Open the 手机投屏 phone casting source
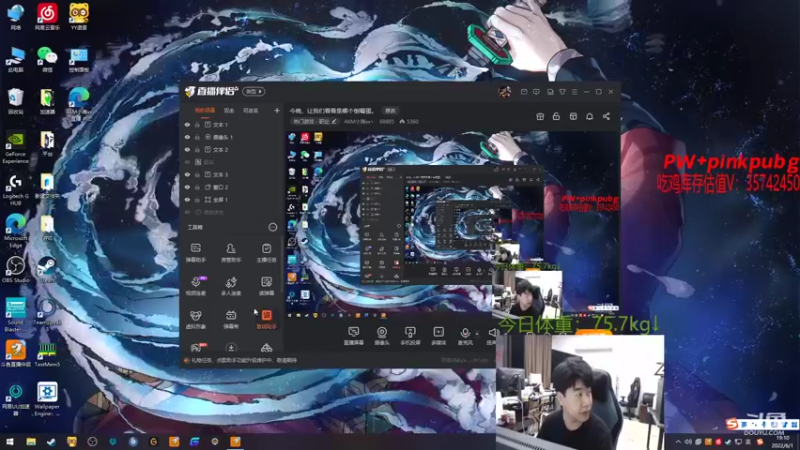 [x=410, y=336]
